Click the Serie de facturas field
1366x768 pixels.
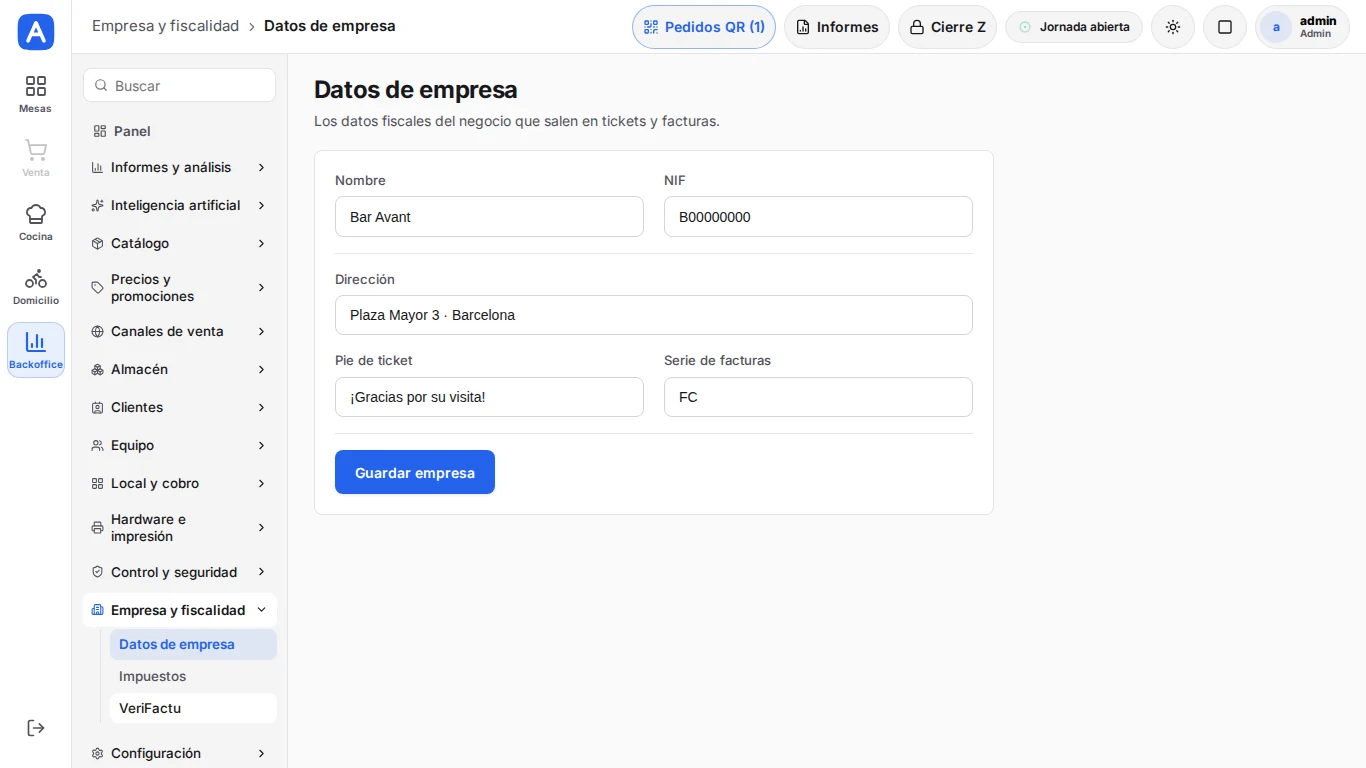[x=818, y=397]
